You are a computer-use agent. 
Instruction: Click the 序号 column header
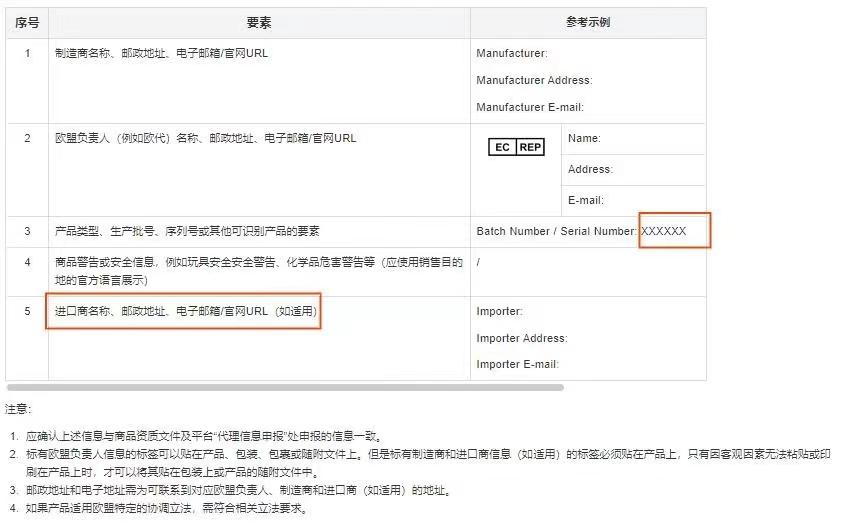point(27,23)
